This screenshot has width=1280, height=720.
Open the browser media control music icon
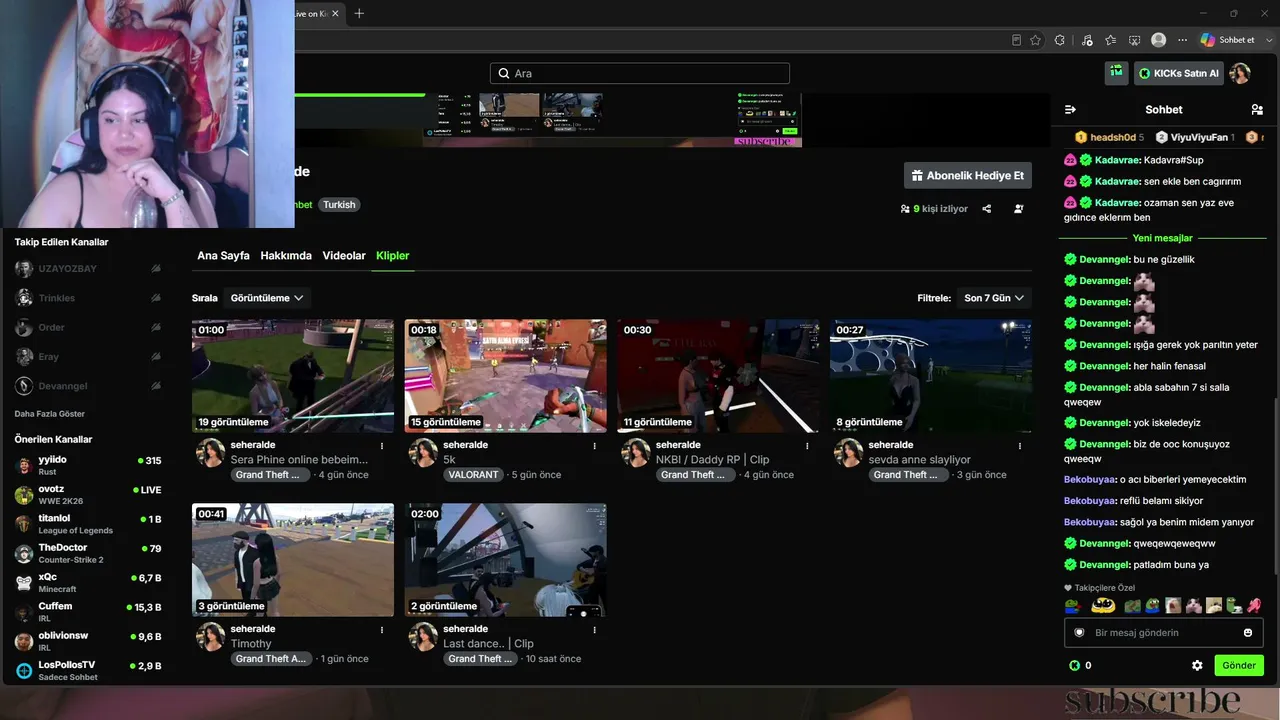coord(1086,40)
